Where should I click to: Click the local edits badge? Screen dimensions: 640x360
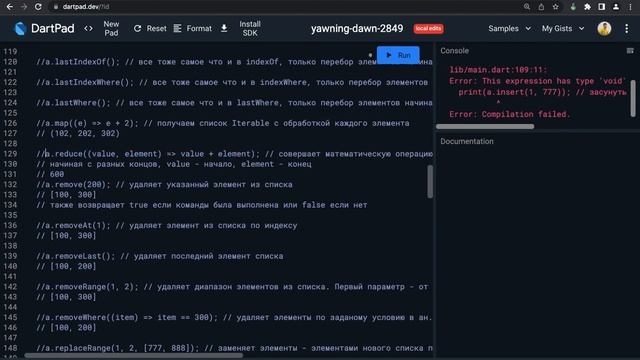pyautogui.click(x=429, y=29)
